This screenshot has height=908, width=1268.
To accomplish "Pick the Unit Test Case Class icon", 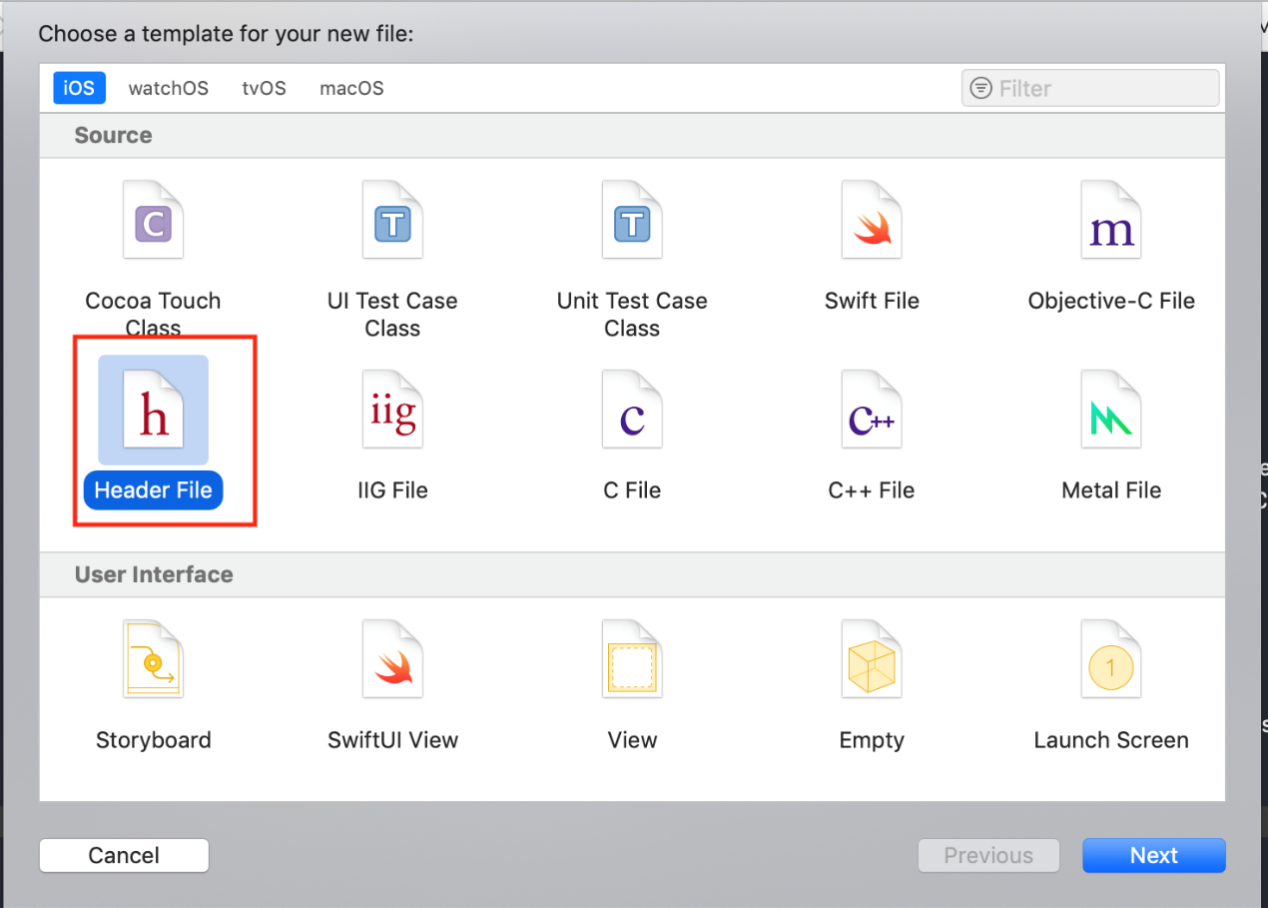I will point(631,226).
